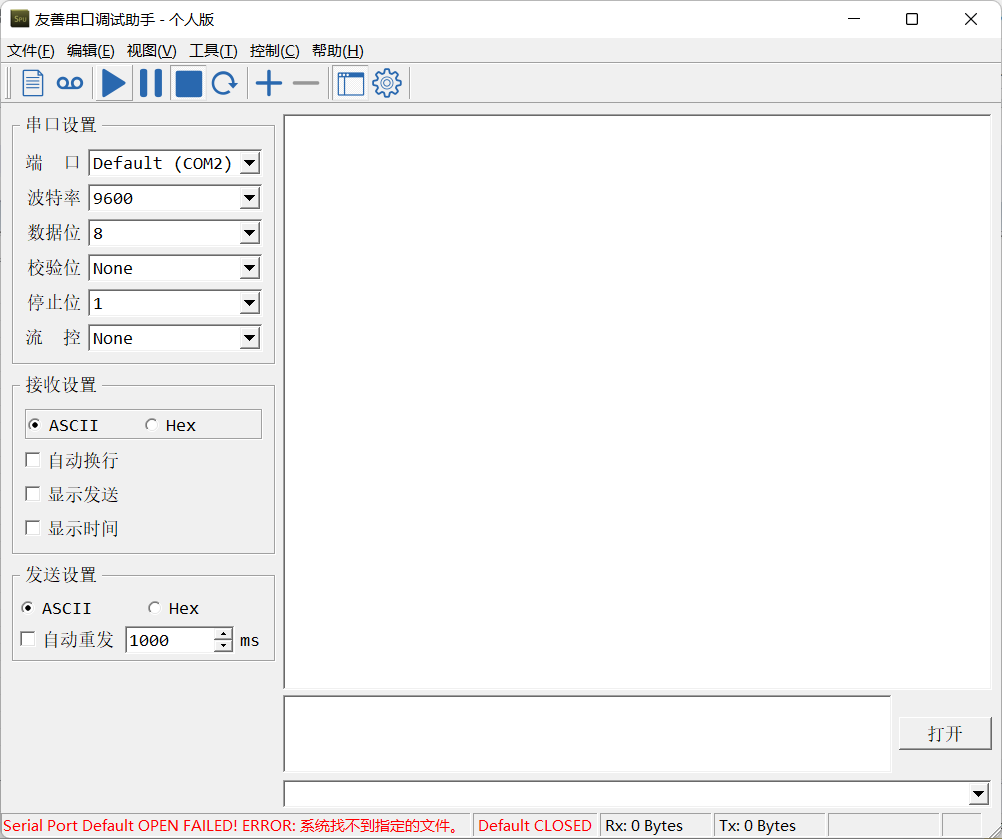Image resolution: width=1002 pixels, height=839 pixels.
Task: Check the 显示时间 option
Action: pyautogui.click(x=33, y=528)
